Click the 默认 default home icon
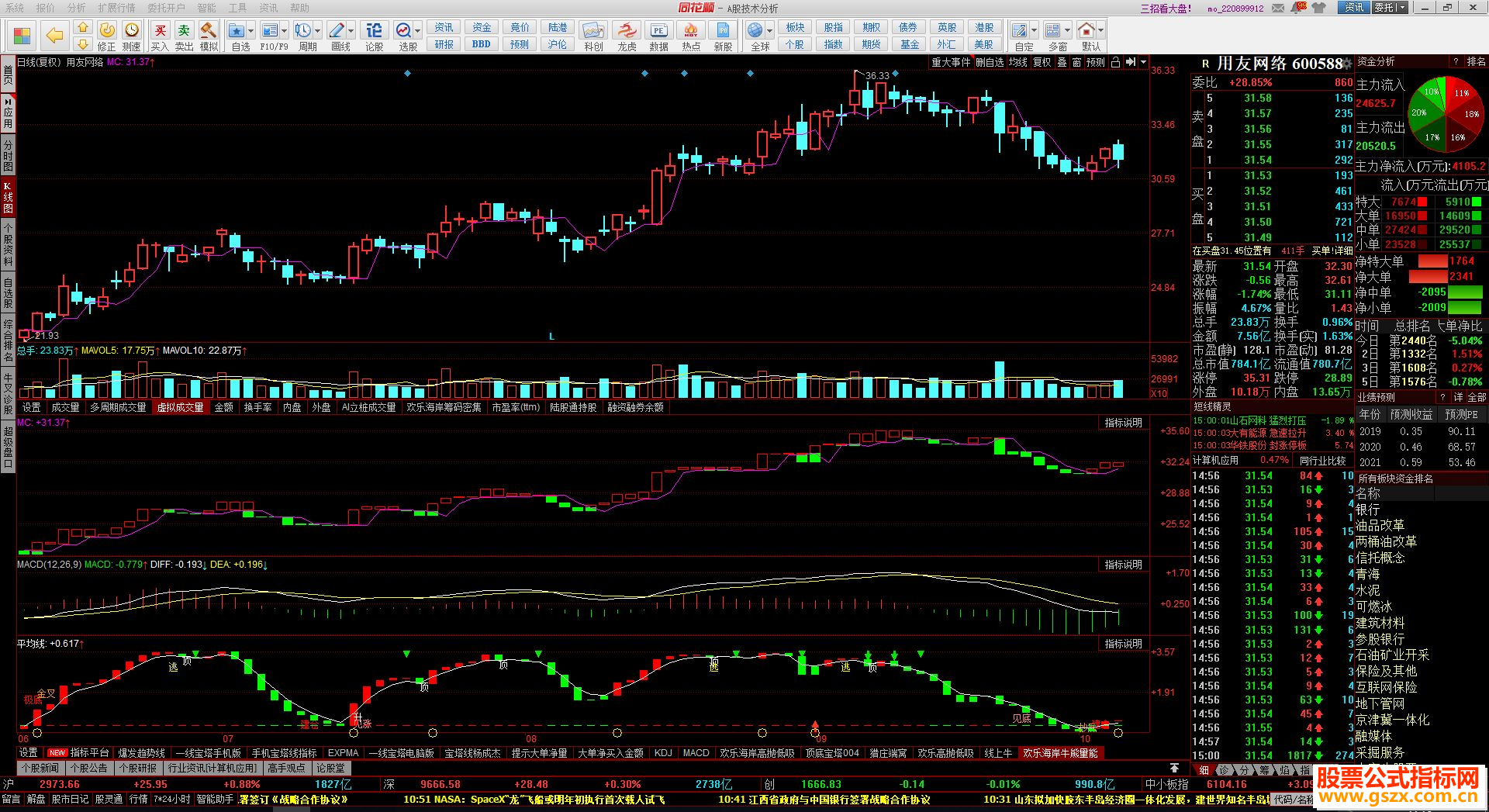This screenshot has height=812, width=1489. pyautogui.click(x=1087, y=30)
